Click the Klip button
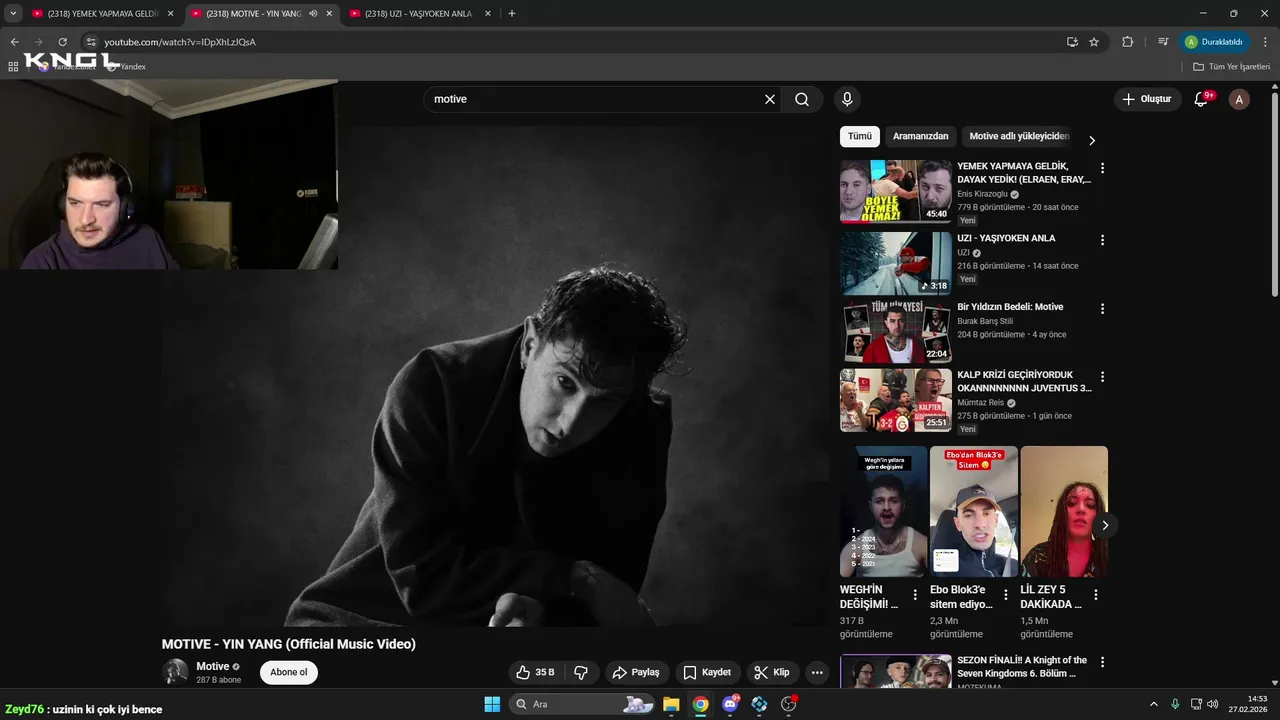Image resolution: width=1280 pixels, height=720 pixels. [x=772, y=672]
